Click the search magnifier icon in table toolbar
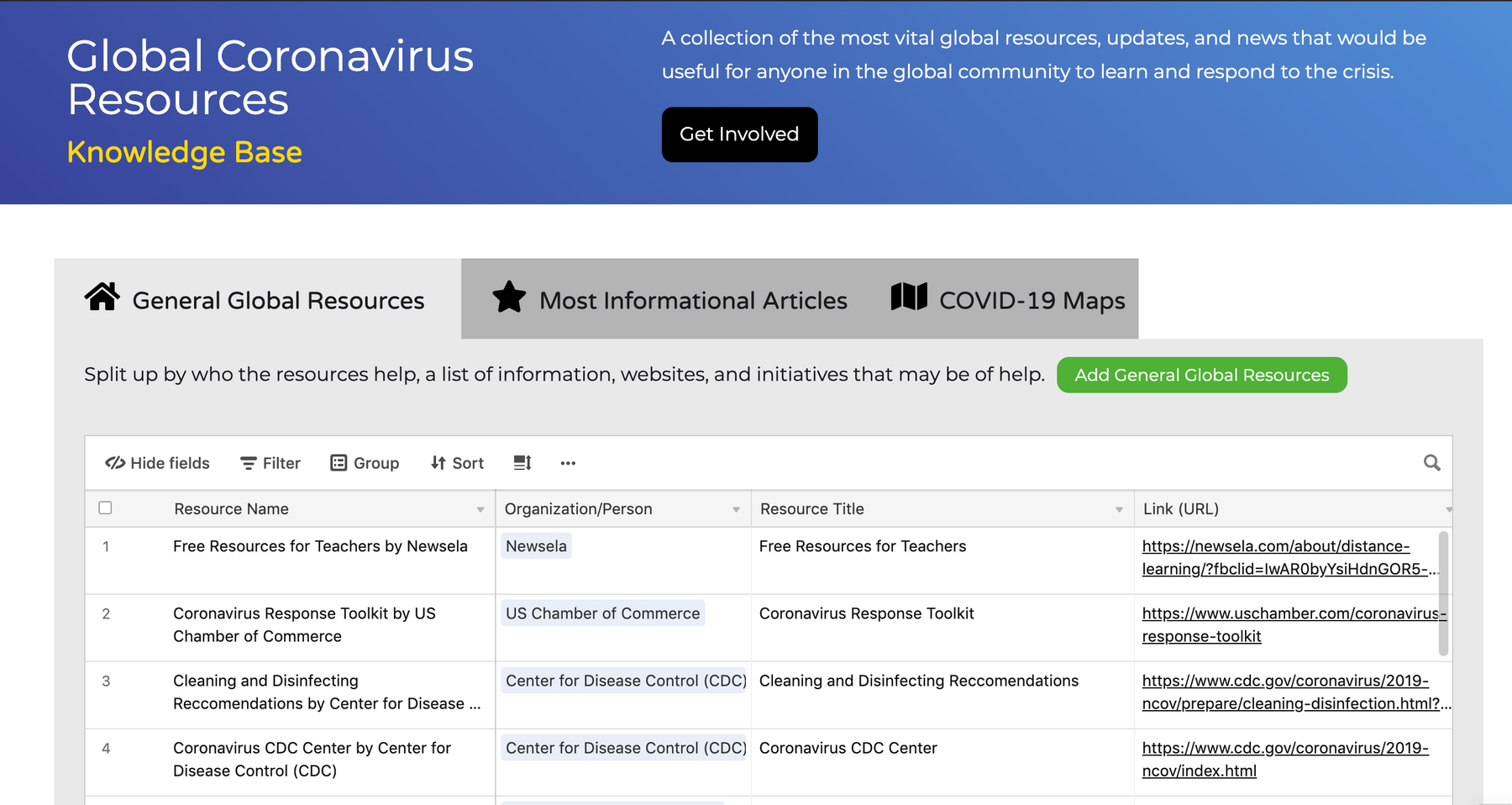The width and height of the screenshot is (1512, 805). pyautogui.click(x=1431, y=463)
